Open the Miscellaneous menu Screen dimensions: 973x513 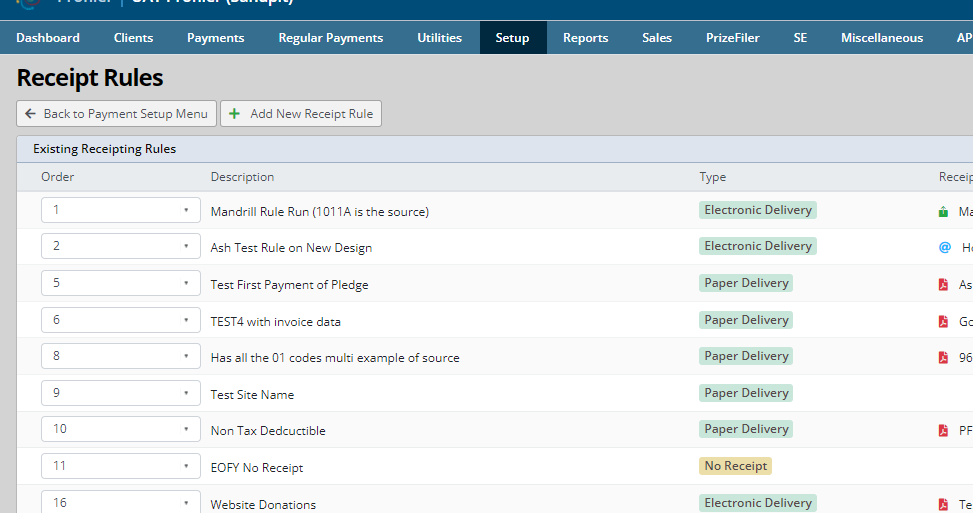point(882,38)
